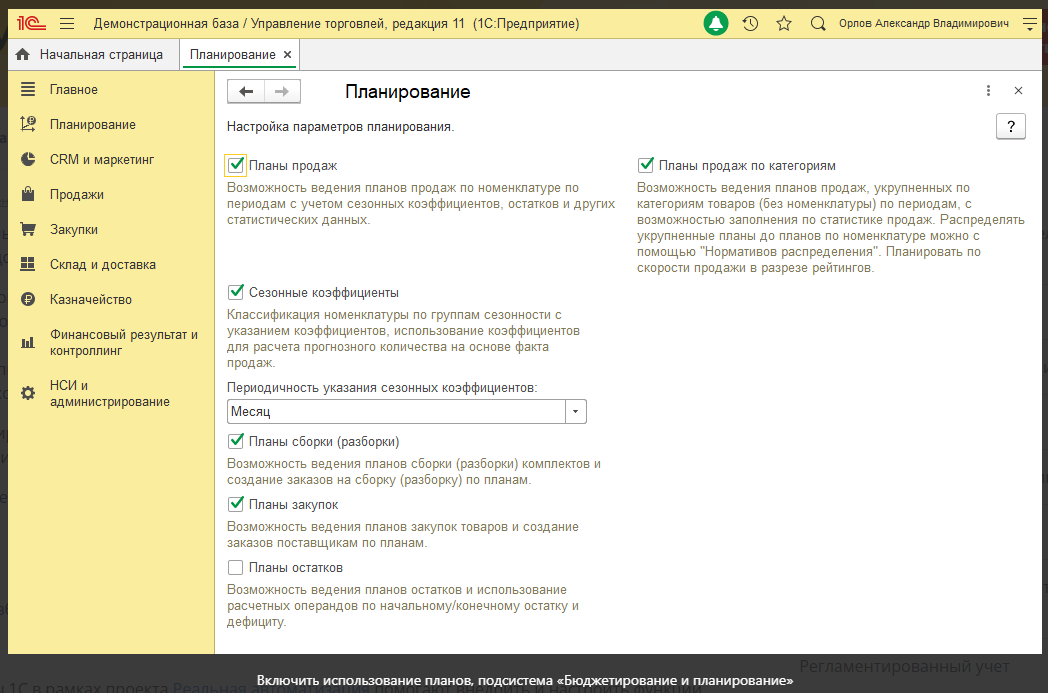Screen dimensions: 1048x693
Task: Click the Планирование form heading
Action: pyautogui.click(x=408, y=92)
